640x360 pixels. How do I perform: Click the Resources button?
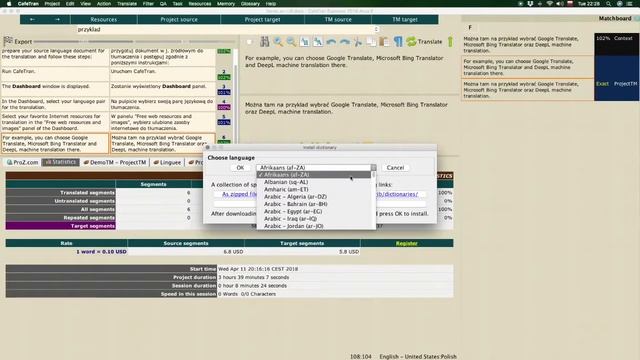[x=104, y=19]
